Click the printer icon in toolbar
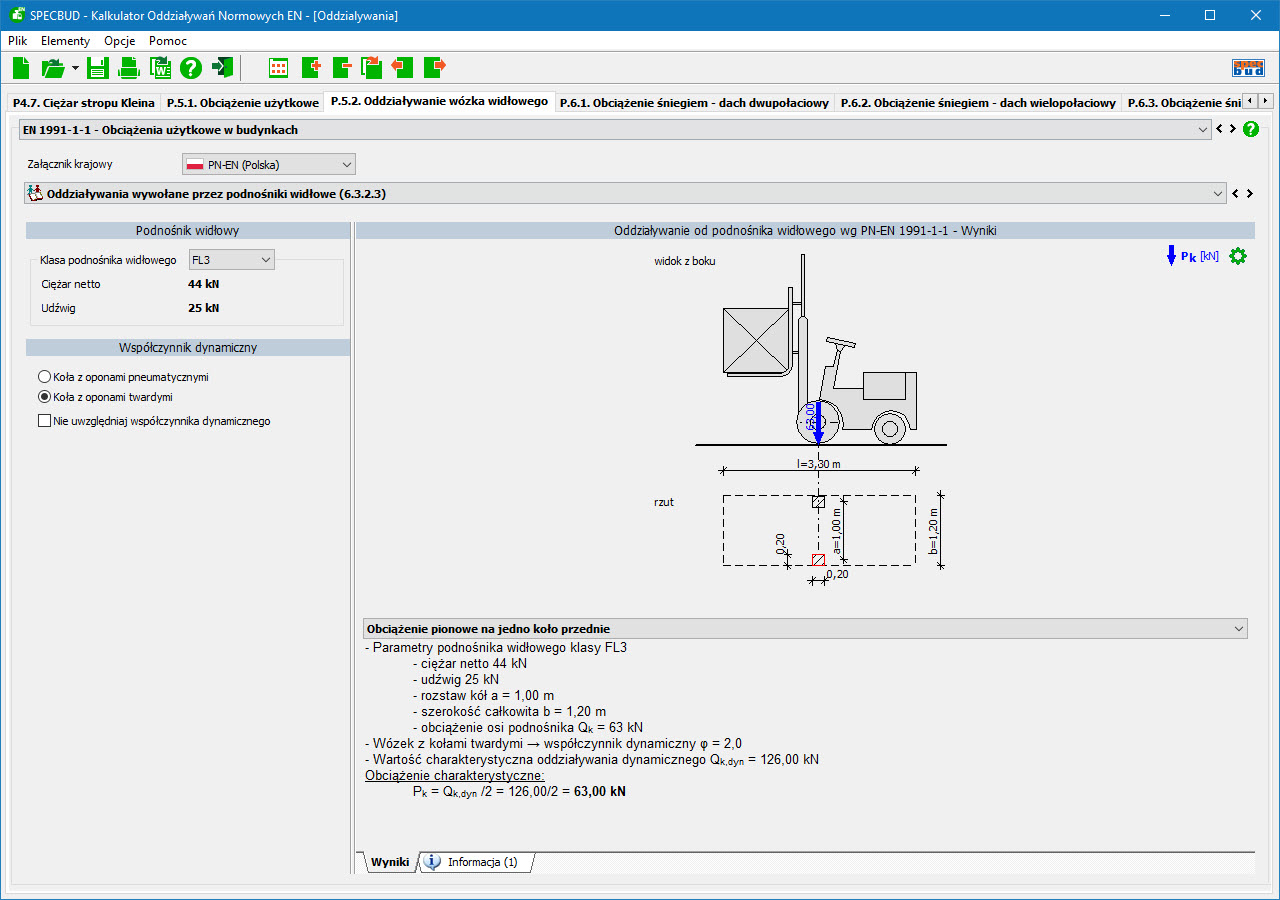Viewport: 1280px width, 900px height. coord(129,68)
